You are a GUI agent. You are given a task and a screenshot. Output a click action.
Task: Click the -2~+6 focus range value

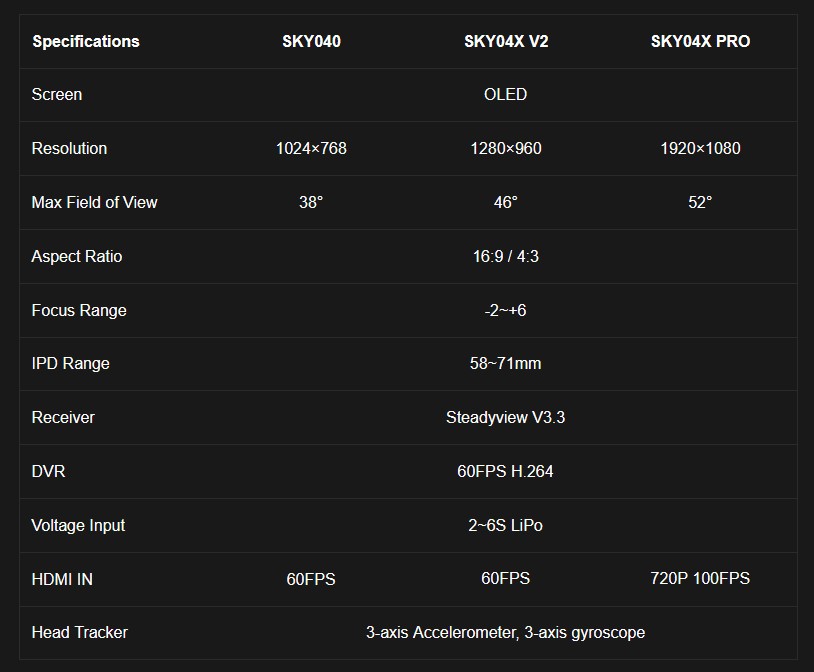(x=506, y=310)
